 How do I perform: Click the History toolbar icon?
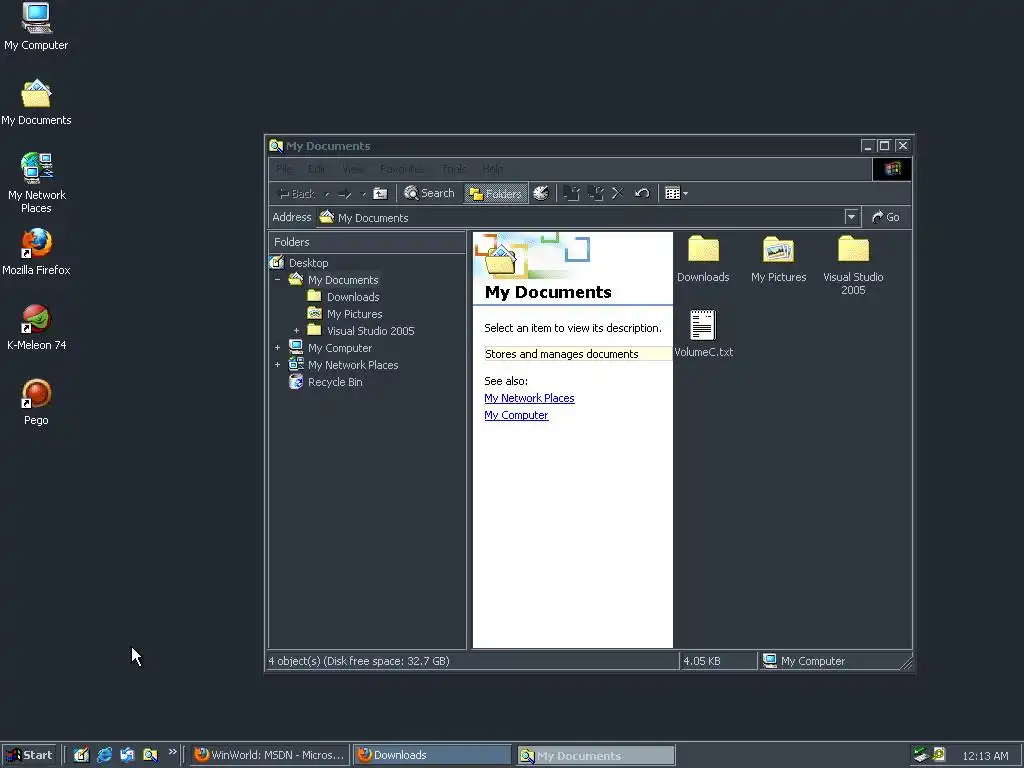(541, 193)
